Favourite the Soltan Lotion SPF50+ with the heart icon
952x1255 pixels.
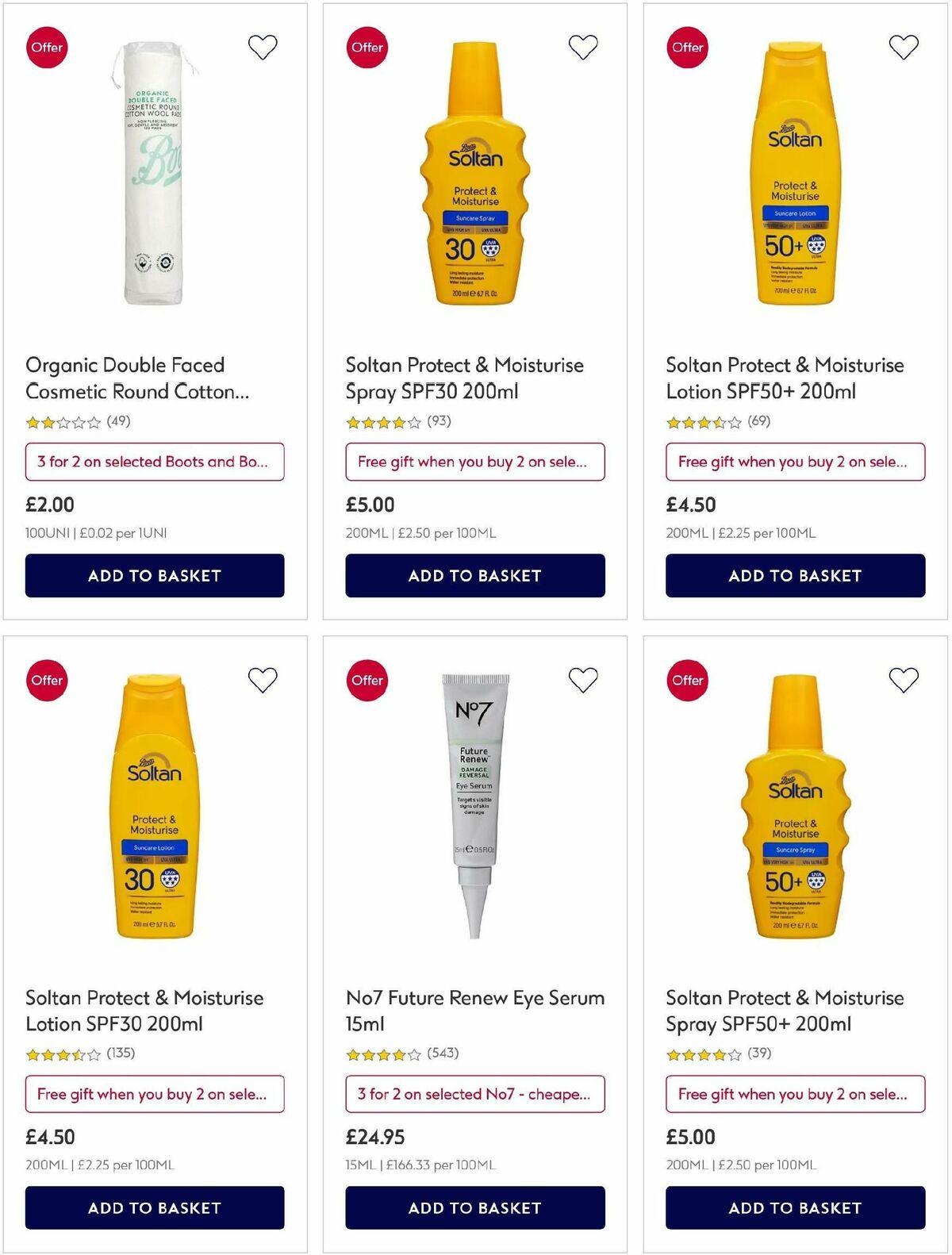click(x=903, y=46)
